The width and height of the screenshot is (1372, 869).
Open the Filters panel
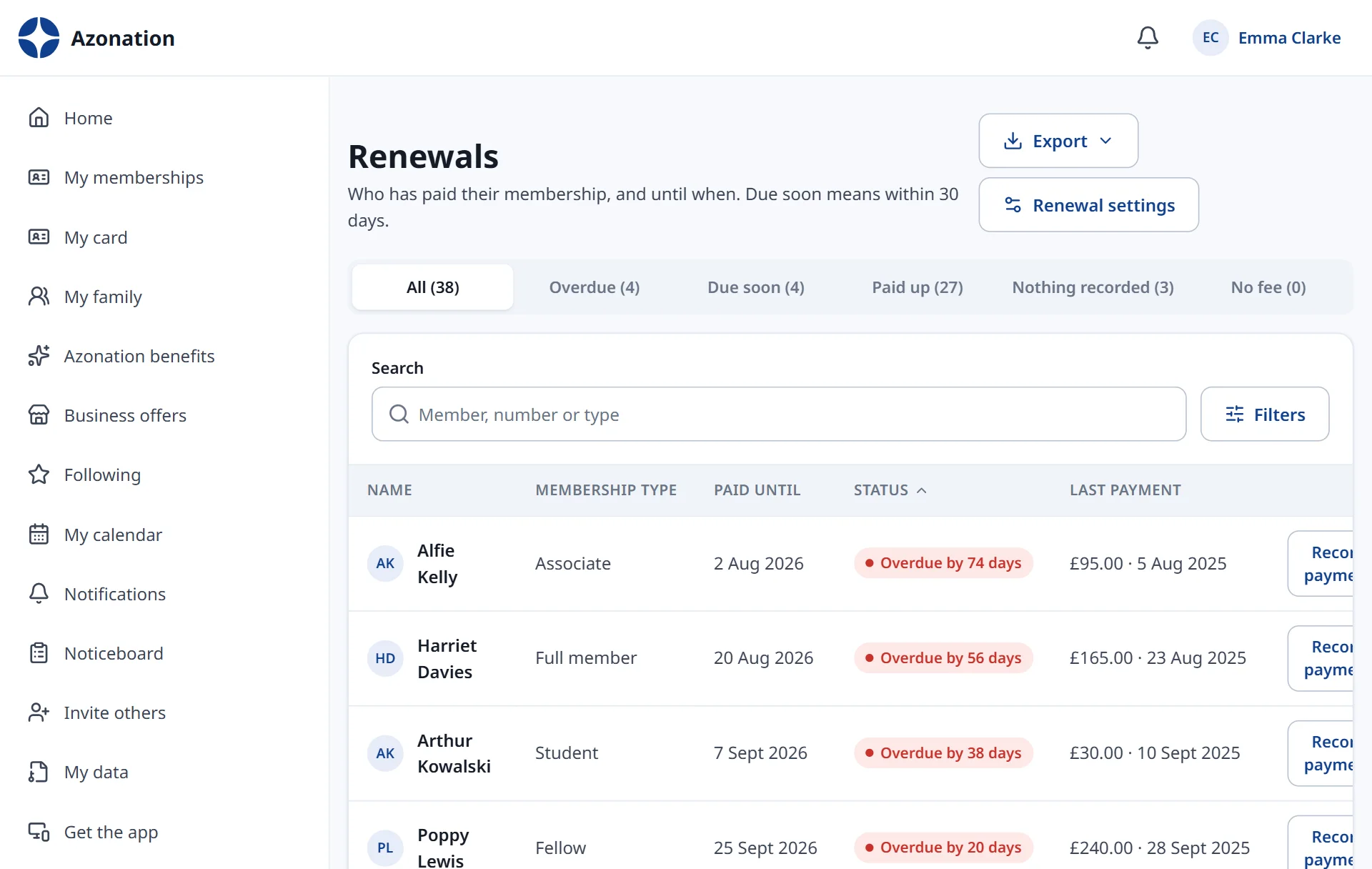coord(1265,414)
